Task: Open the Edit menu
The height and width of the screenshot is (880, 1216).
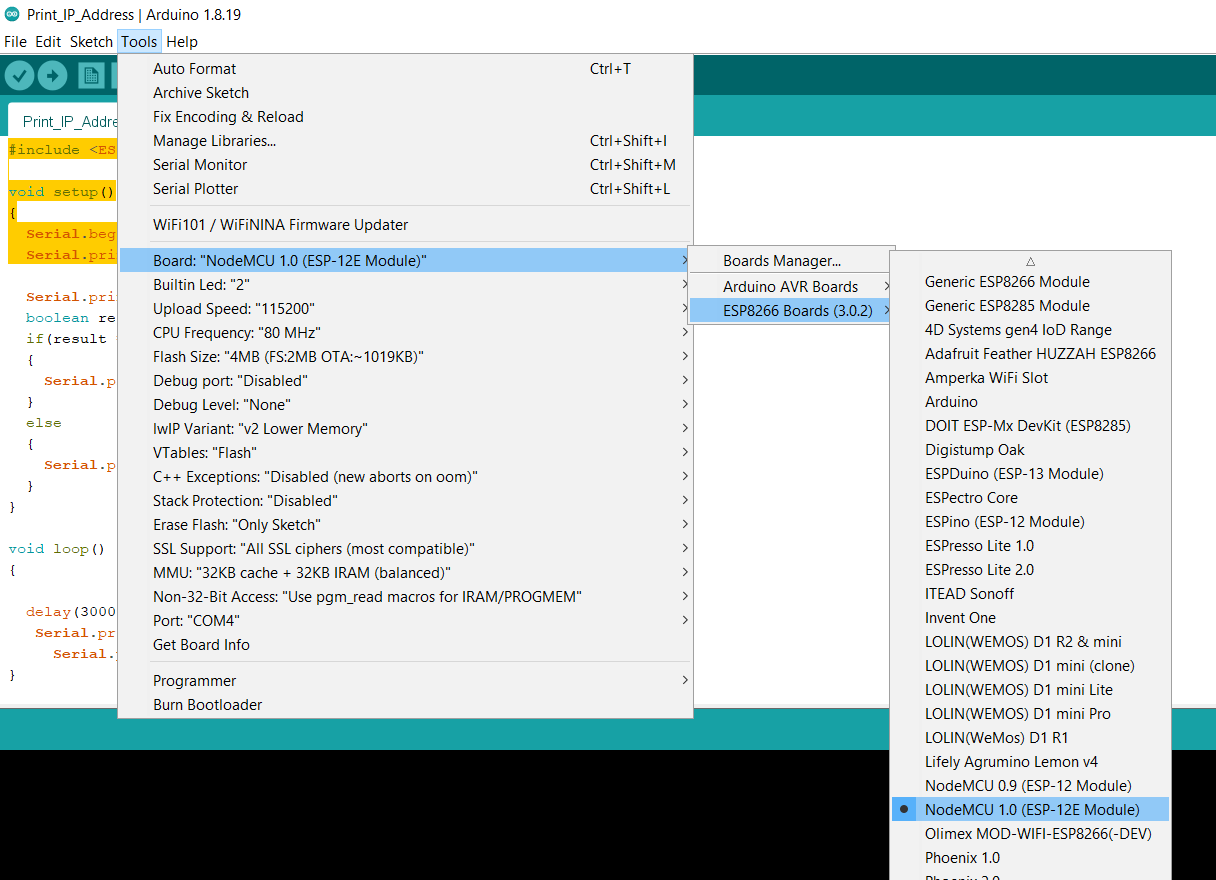Action: click(48, 42)
